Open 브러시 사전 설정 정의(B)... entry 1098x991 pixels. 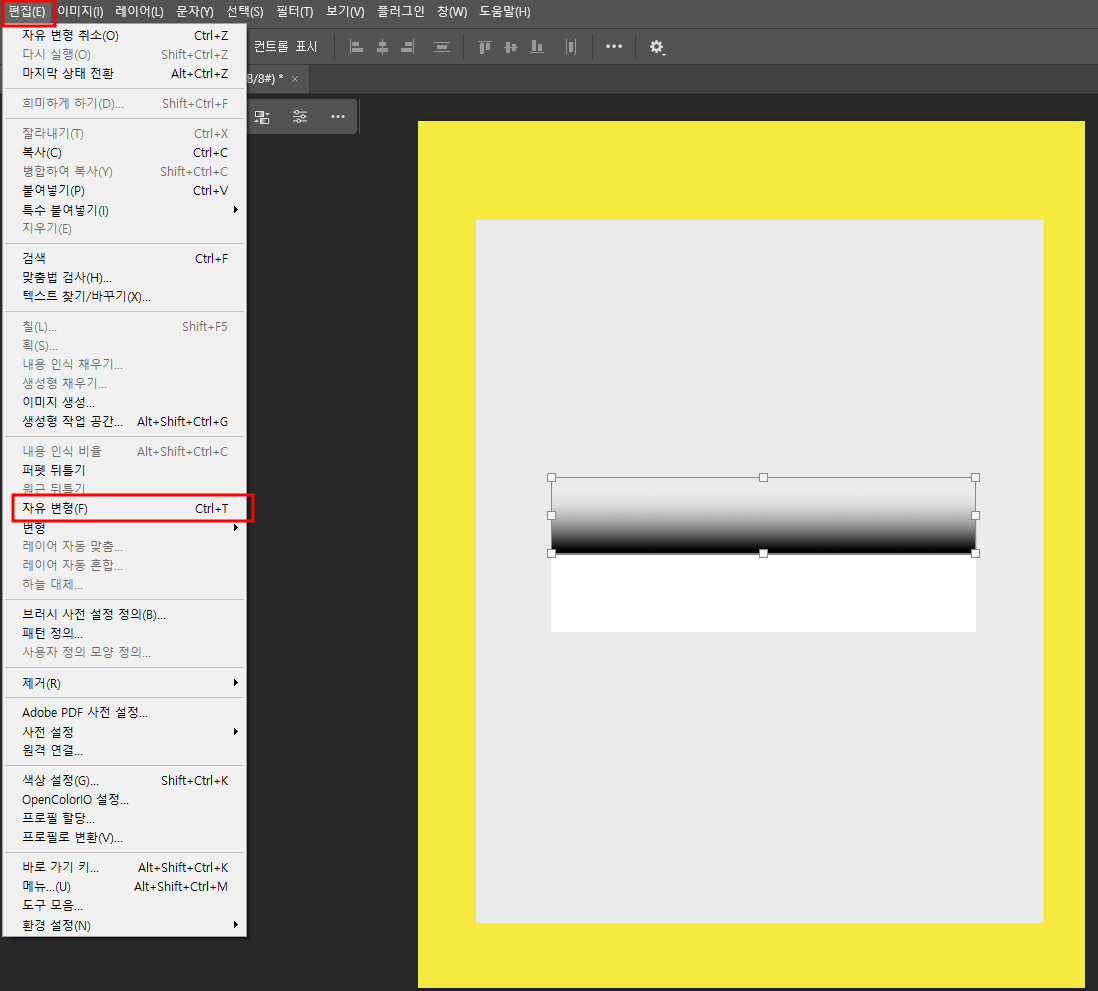(x=125, y=614)
